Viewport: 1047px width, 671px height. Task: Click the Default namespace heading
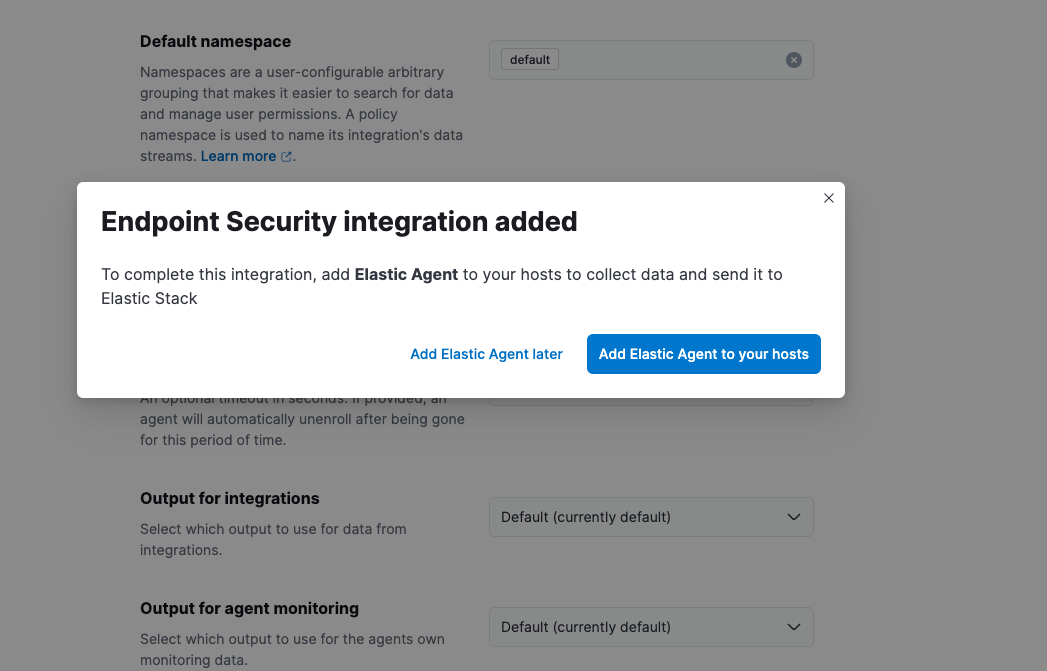coord(215,41)
